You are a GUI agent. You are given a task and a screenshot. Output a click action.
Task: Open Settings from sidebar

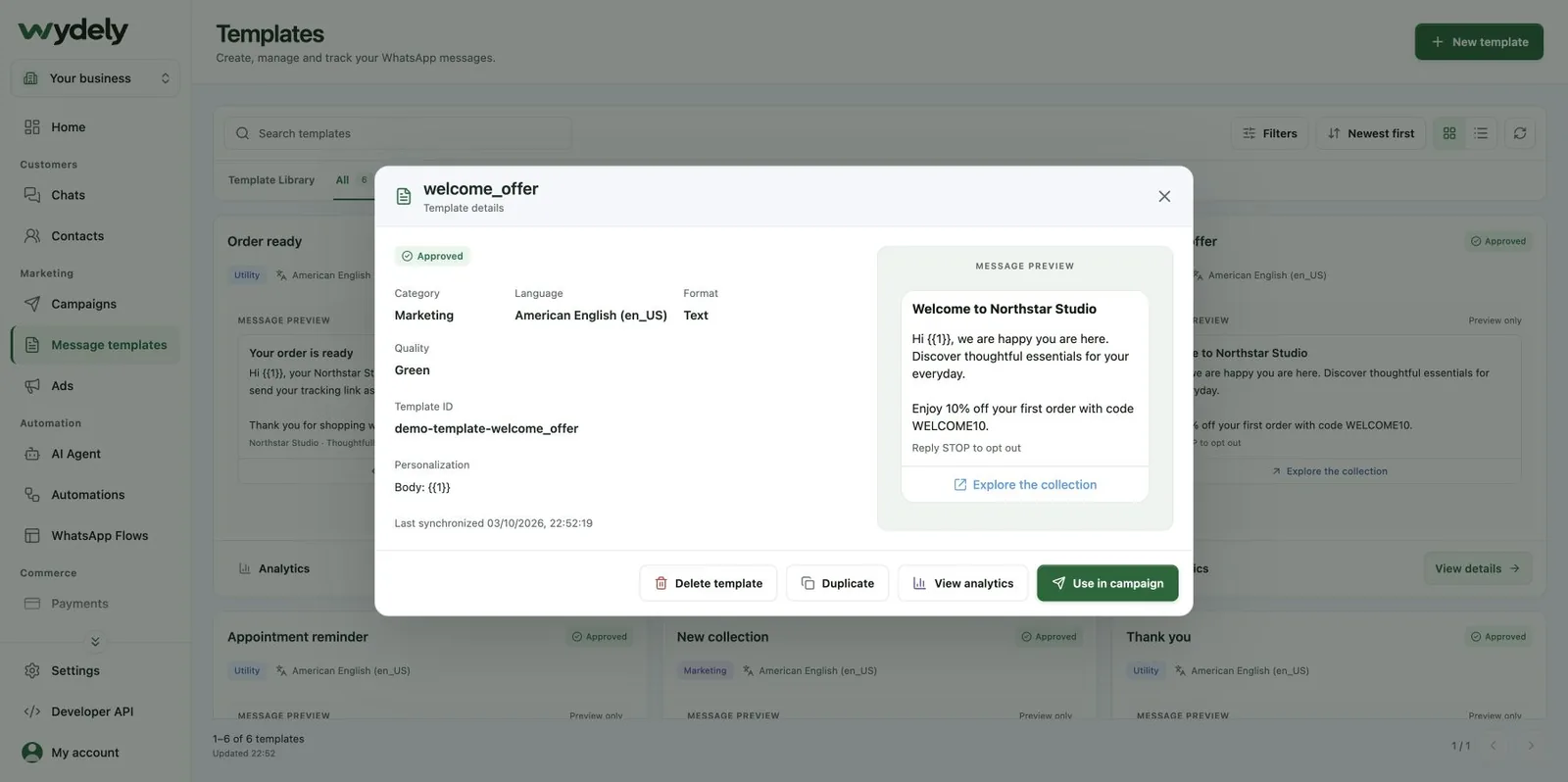coord(95,671)
